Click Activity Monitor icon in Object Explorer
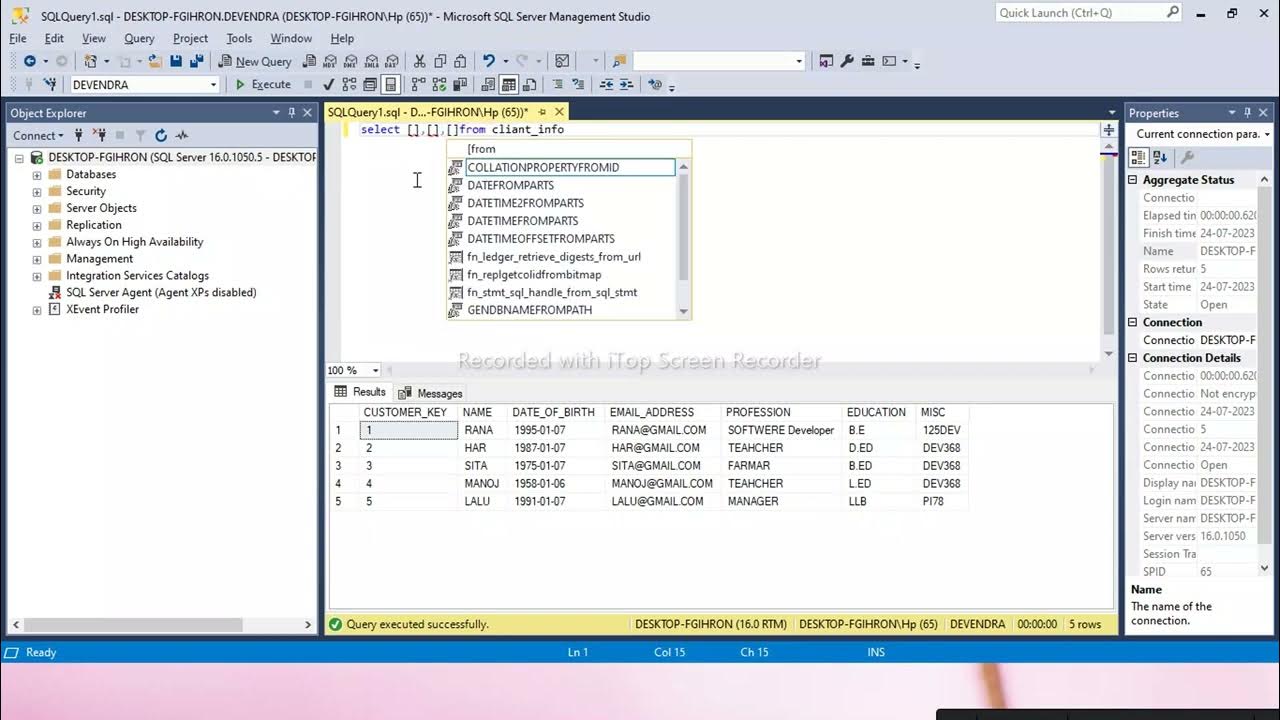1280x720 pixels. (x=182, y=135)
